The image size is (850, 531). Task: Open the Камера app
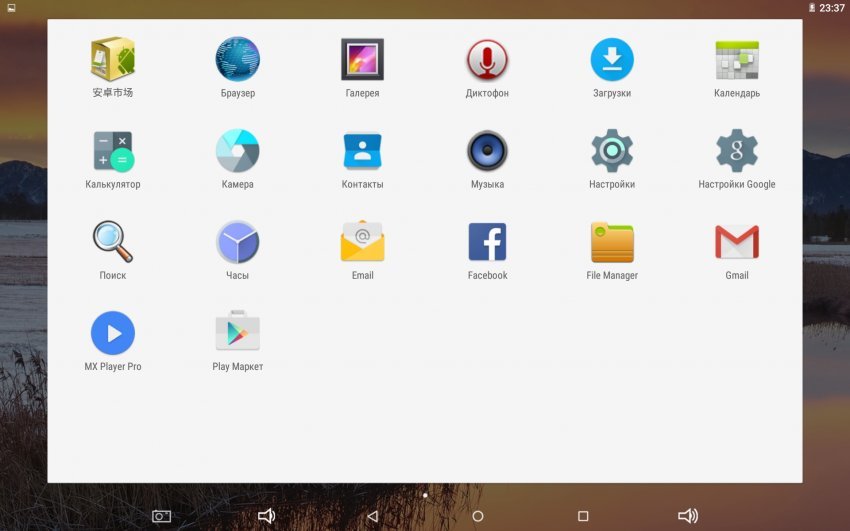[x=237, y=150]
